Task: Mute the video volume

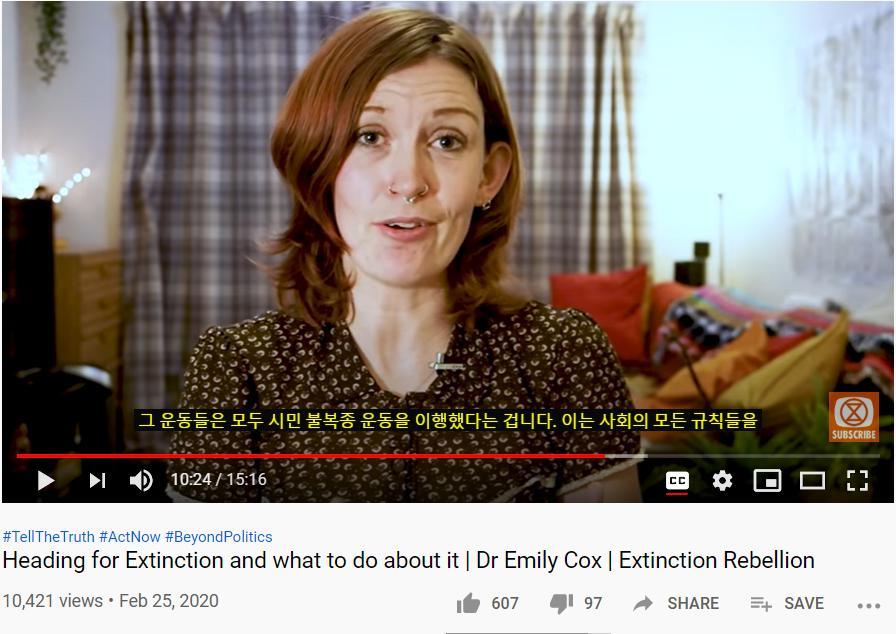Action: pos(141,480)
